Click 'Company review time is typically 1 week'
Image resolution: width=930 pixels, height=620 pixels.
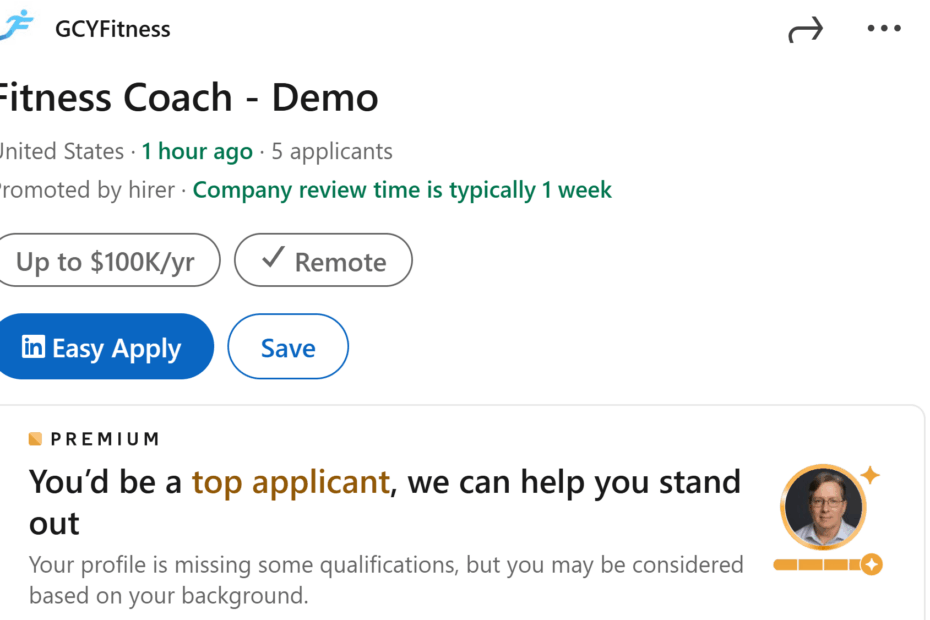pos(402,190)
